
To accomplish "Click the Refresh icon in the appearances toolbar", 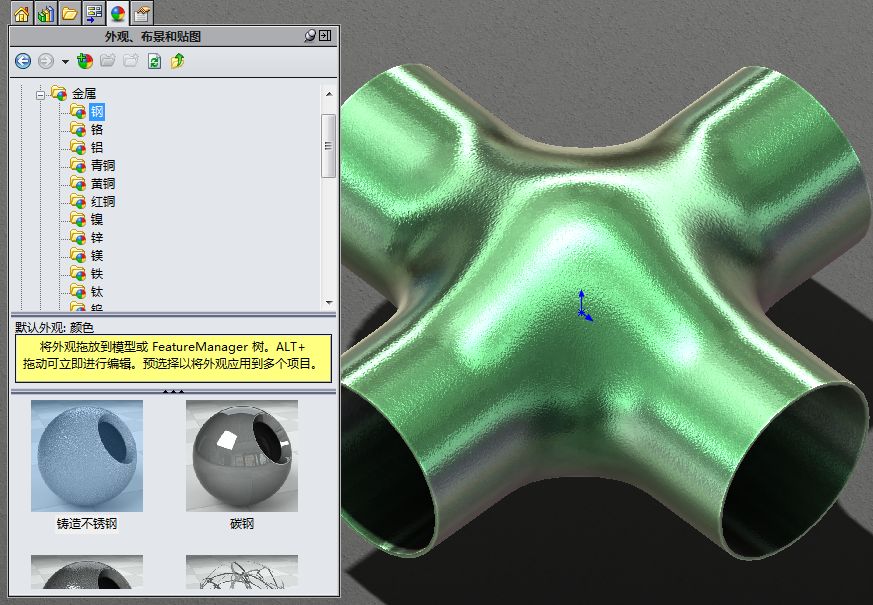I will (153, 60).
